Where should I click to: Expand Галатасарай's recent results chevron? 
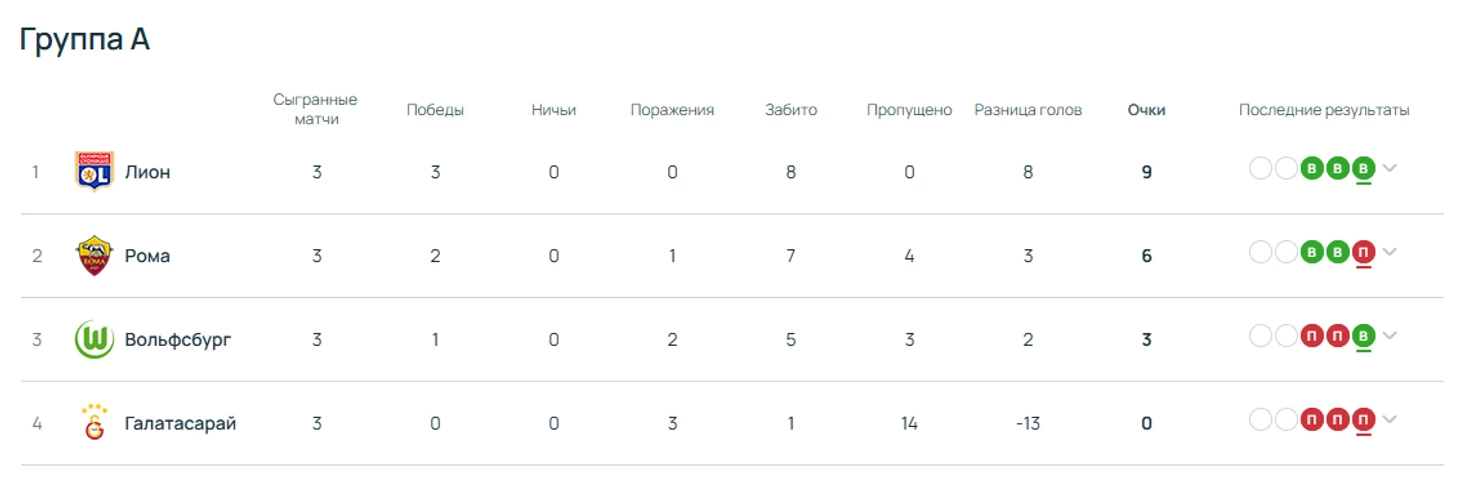tap(1389, 420)
